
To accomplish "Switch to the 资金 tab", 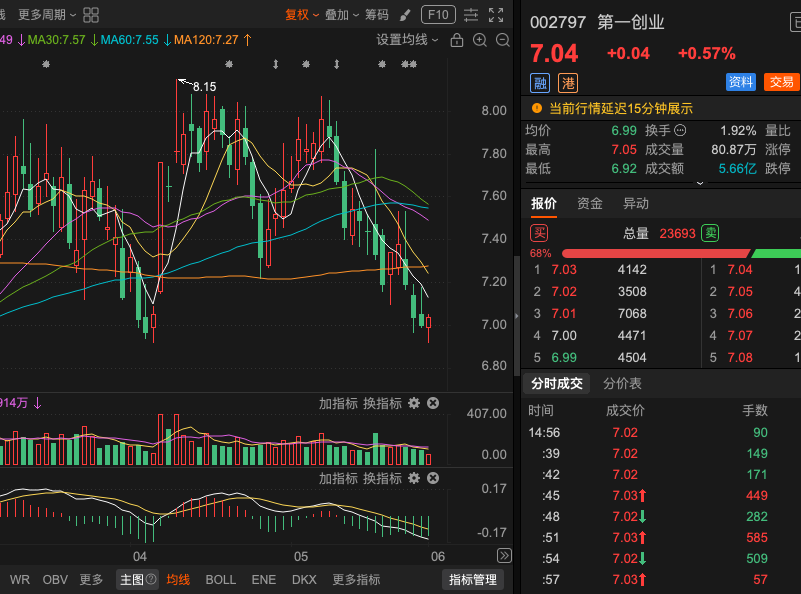I will [x=590, y=204].
